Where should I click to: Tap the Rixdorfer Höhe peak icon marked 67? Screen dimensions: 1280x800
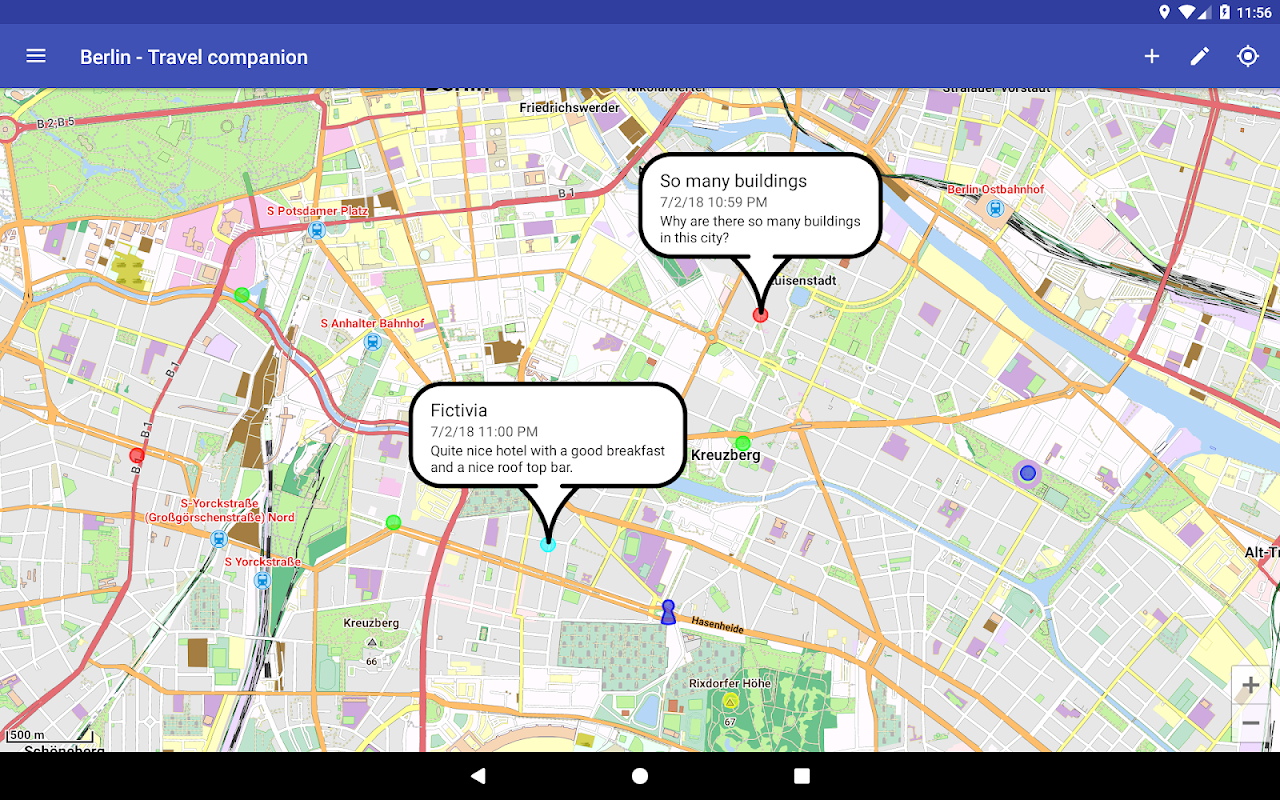730,702
